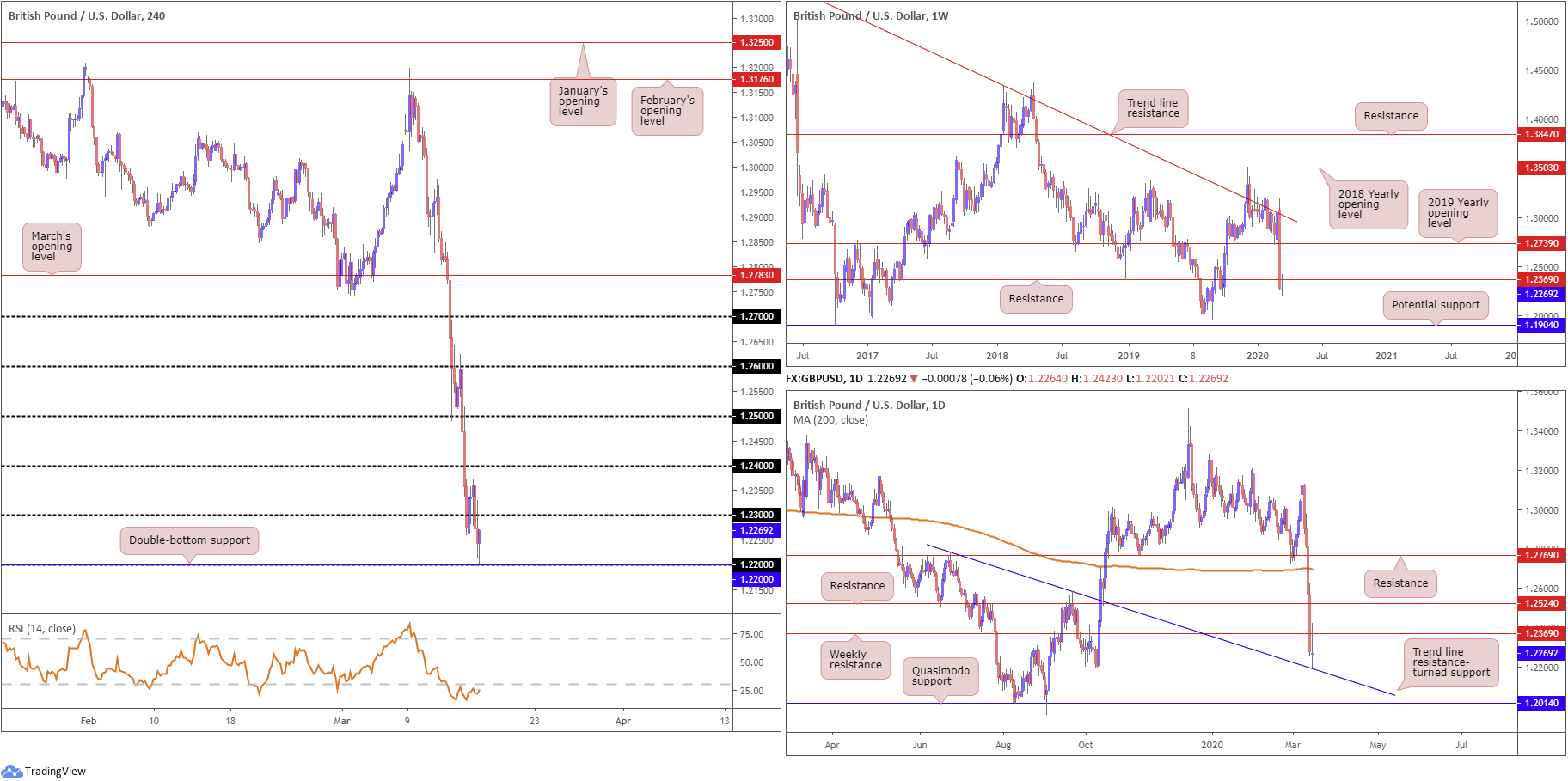1568x781 pixels.
Task: Click the Weekly resistance callout
Action: coord(855,660)
